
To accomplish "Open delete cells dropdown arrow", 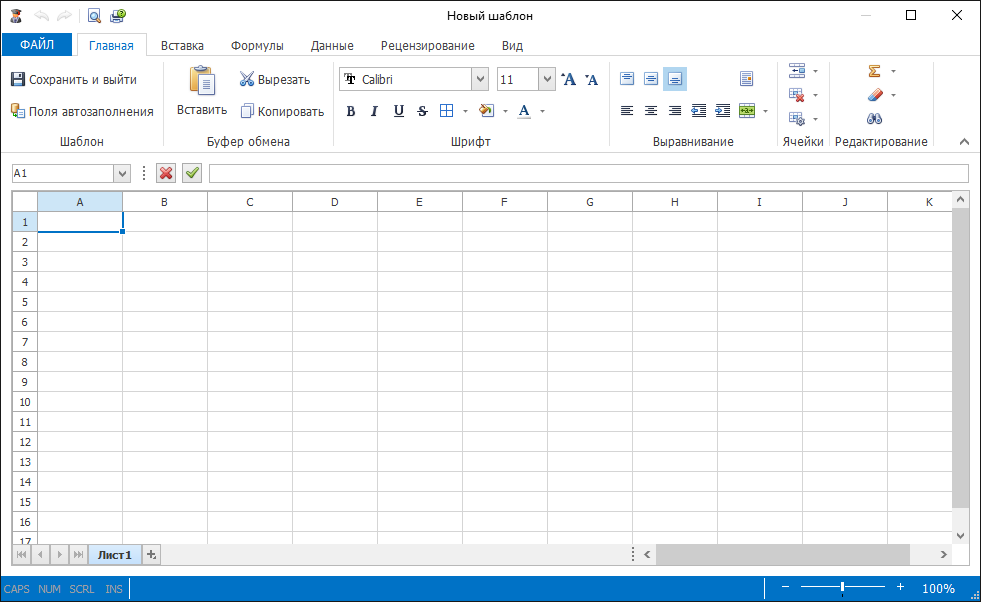I will 815,95.
